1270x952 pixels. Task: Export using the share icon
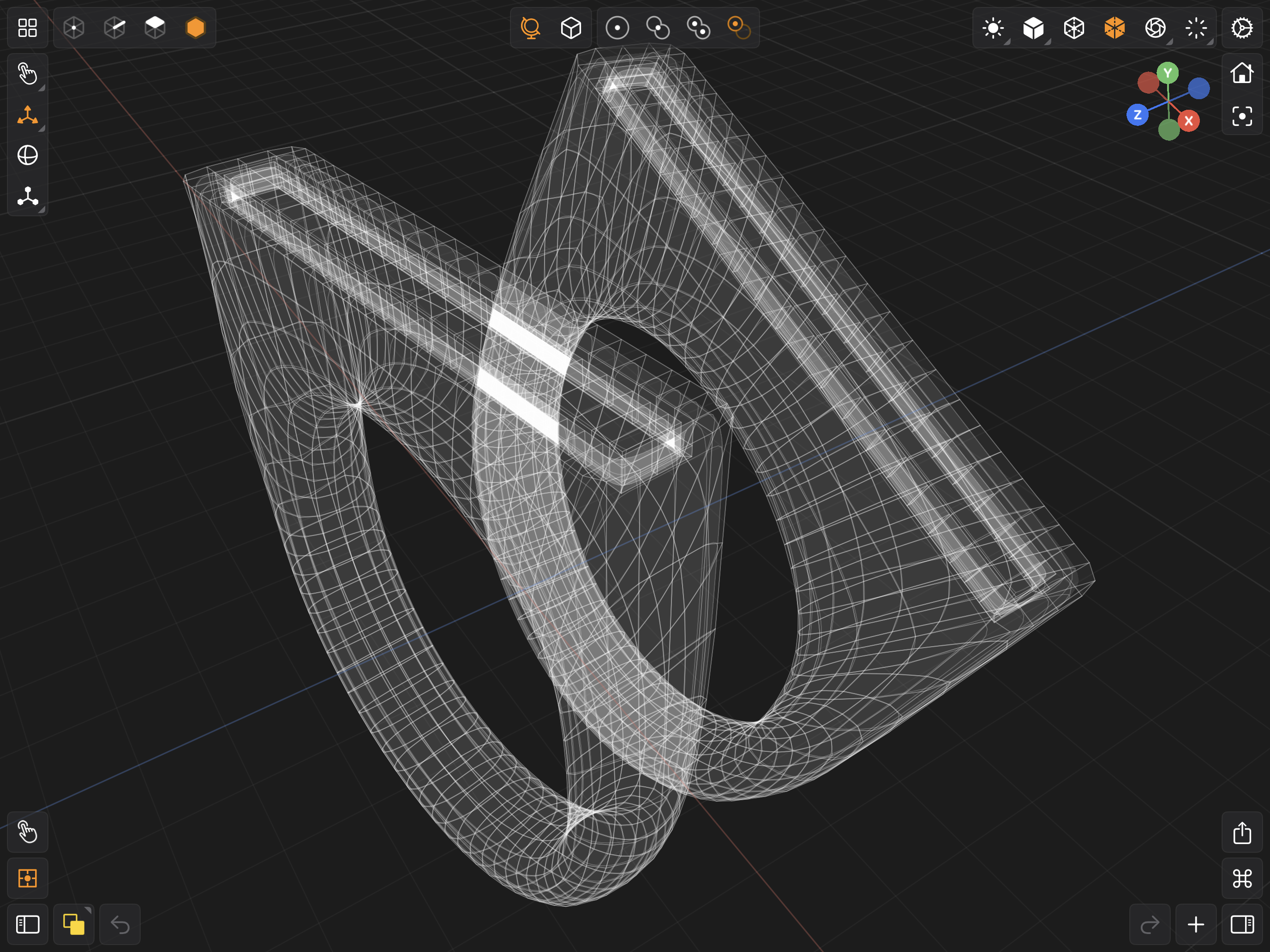[1242, 832]
